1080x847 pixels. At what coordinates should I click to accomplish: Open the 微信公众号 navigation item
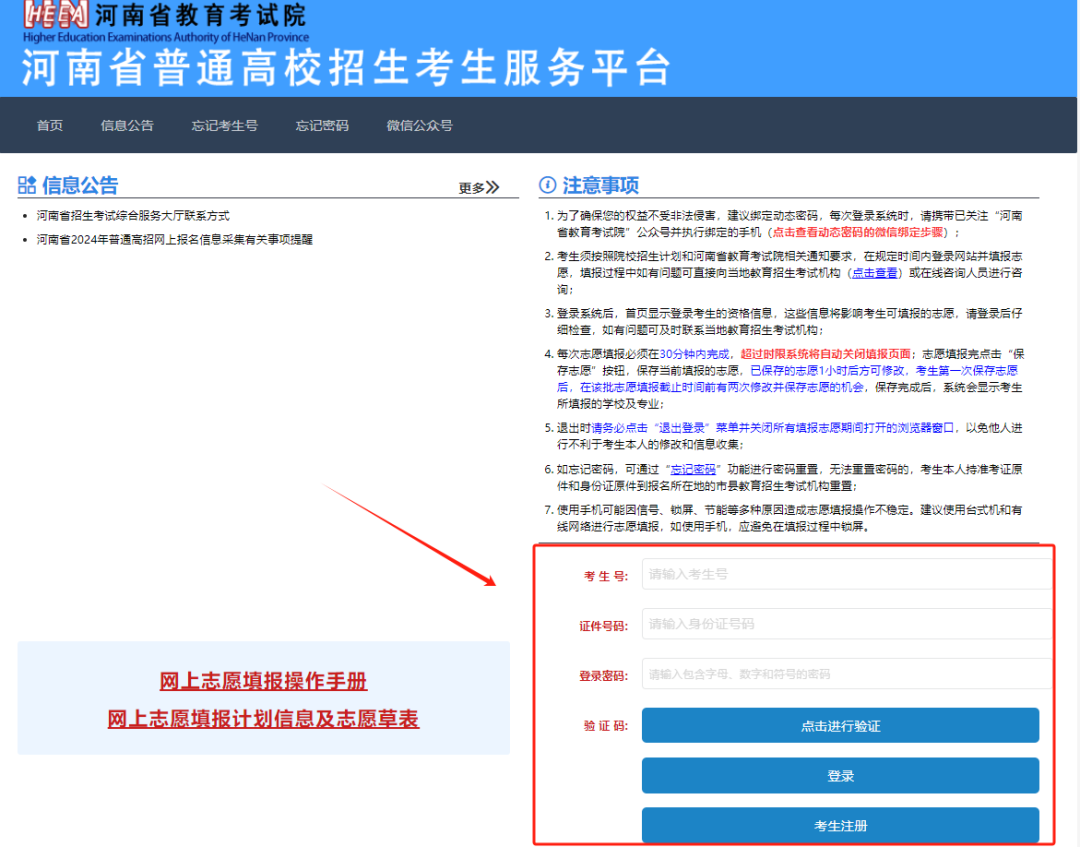tap(418, 125)
